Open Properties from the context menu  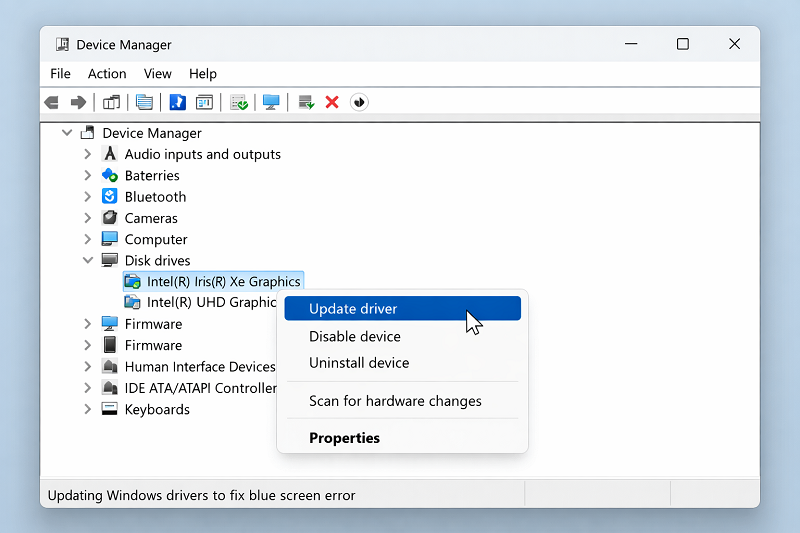tap(403, 438)
